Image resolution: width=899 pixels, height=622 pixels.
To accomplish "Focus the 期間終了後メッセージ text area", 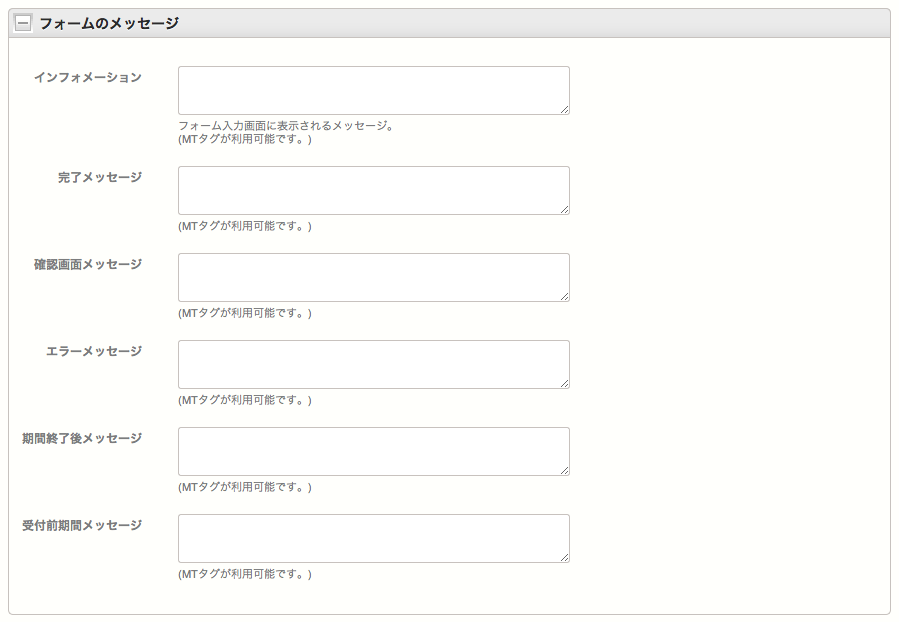I will (373, 451).
